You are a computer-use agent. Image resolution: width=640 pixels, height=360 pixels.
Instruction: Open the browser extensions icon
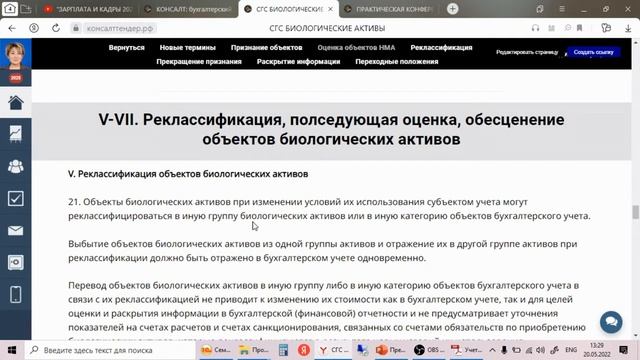click(x=606, y=28)
